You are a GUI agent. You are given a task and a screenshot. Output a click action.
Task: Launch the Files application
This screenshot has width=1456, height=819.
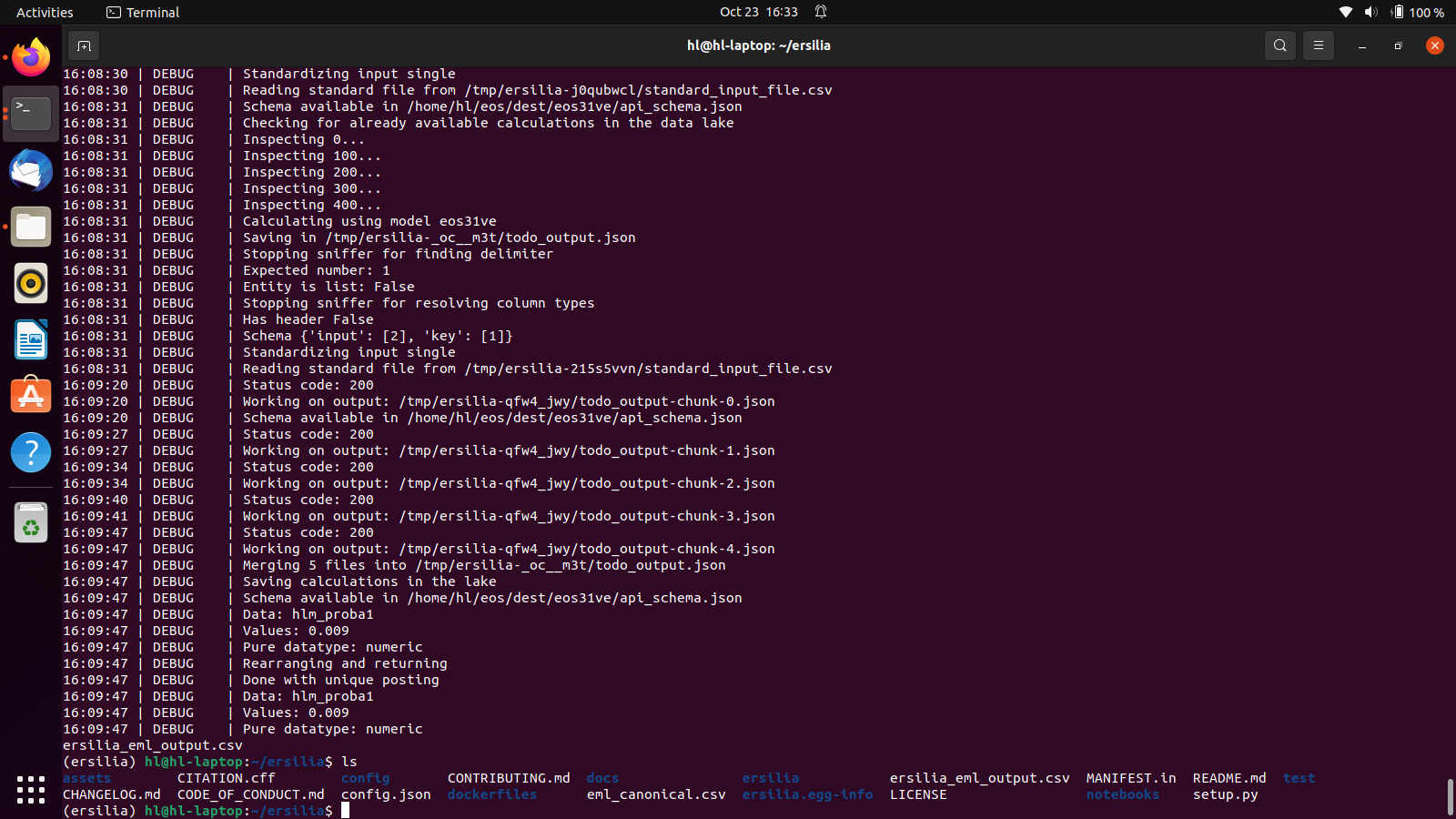tap(30, 227)
